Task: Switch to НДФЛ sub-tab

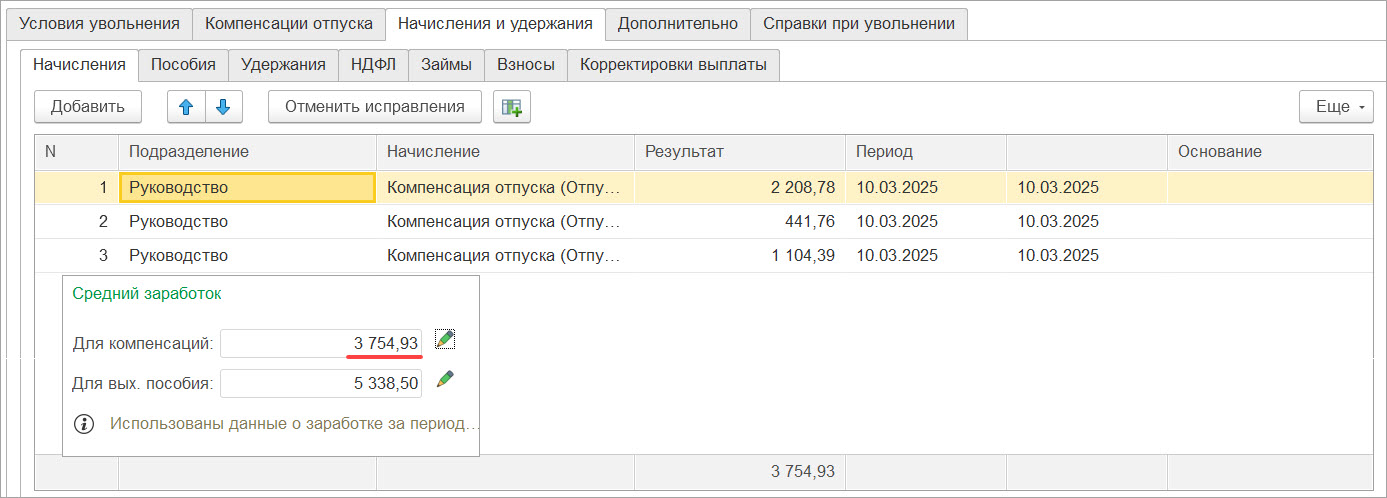Action: (x=373, y=65)
